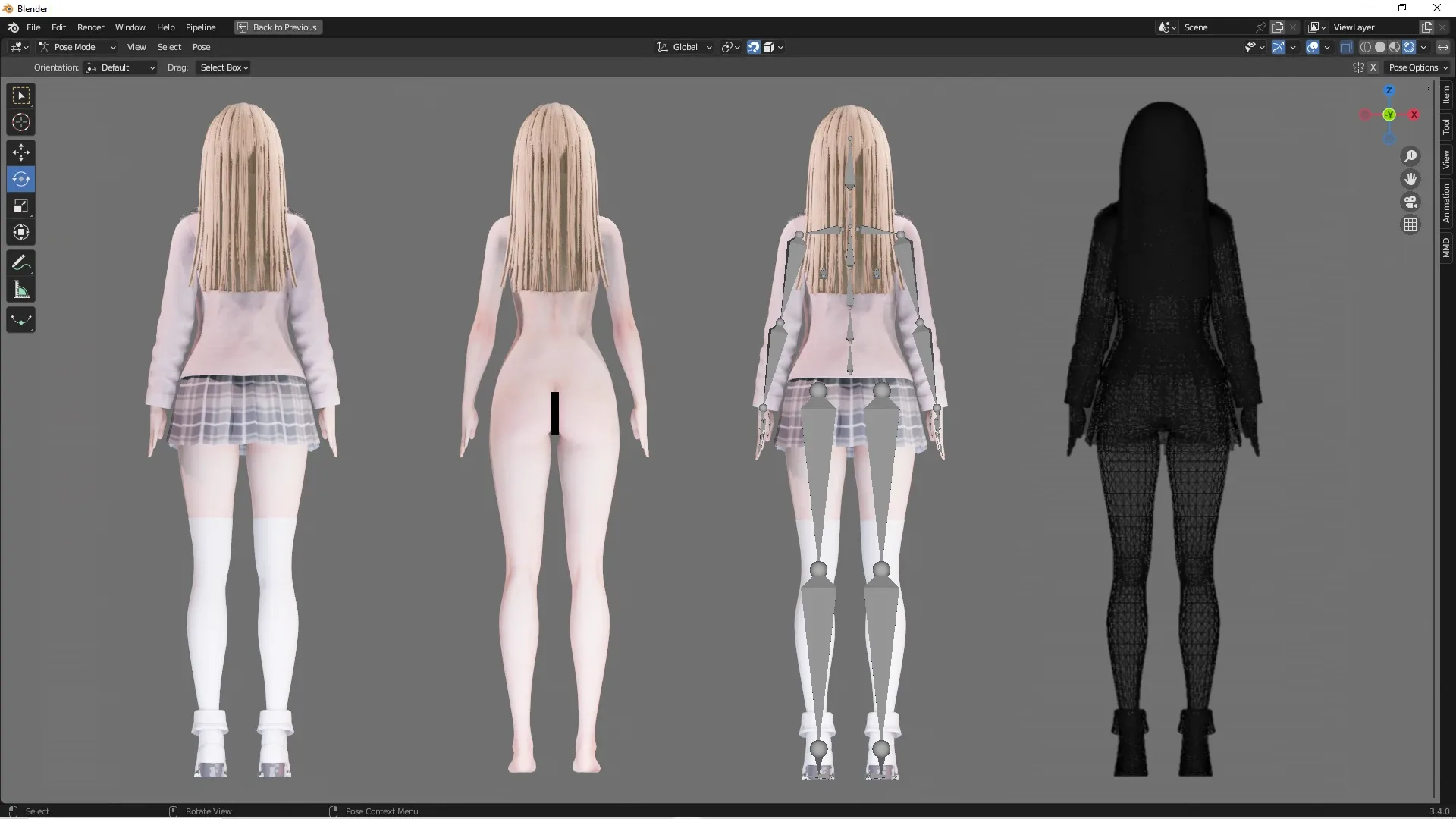Open the transform orientation Global dropdown
1456x819 pixels.
point(683,46)
